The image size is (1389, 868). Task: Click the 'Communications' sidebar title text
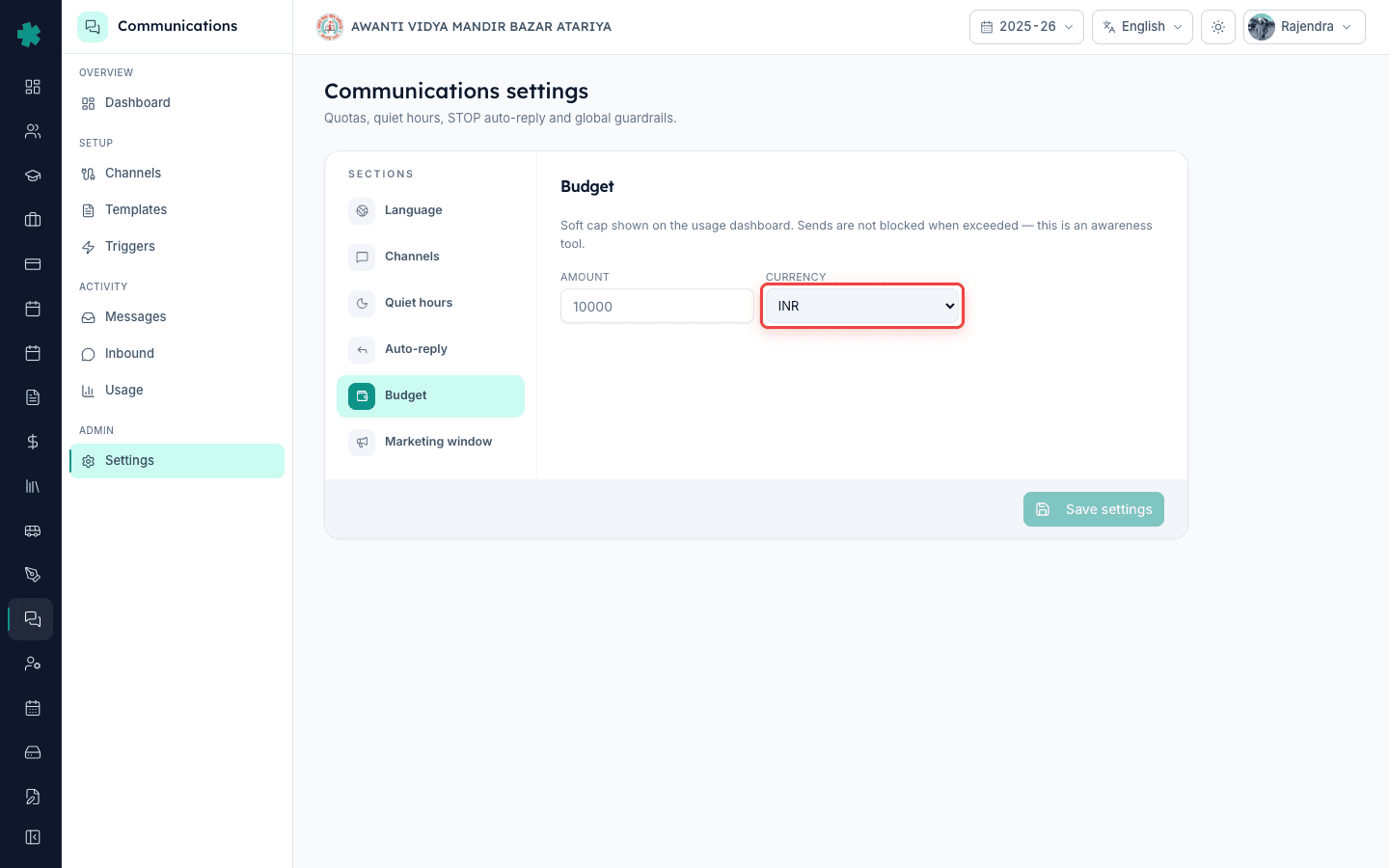click(x=177, y=26)
